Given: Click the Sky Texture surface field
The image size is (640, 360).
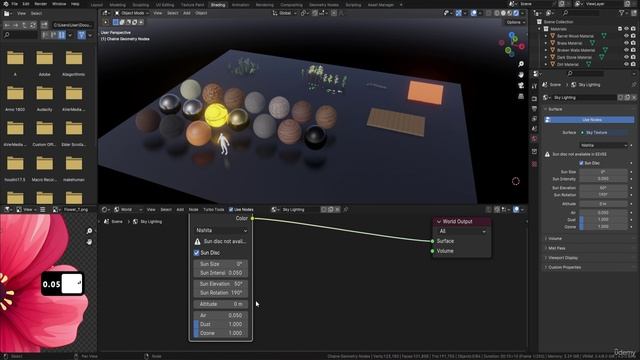Looking at the screenshot, I should pyautogui.click(x=604, y=133).
